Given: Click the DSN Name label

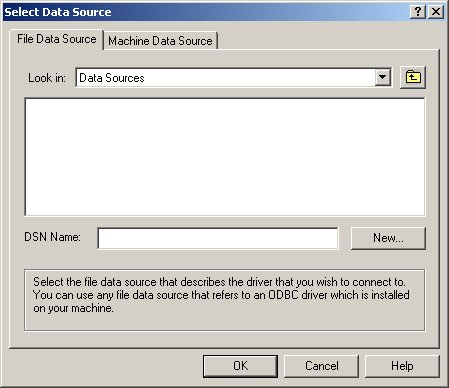Looking at the screenshot, I should tap(52, 237).
